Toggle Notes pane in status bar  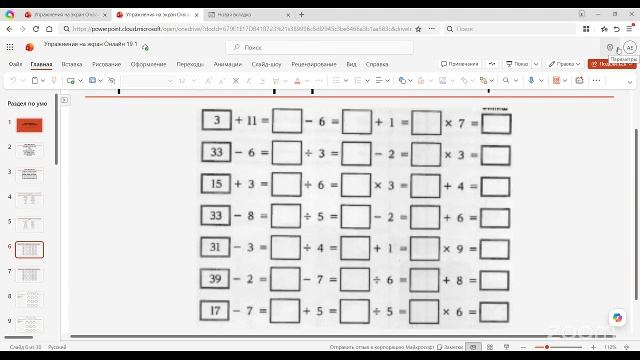click(449, 347)
